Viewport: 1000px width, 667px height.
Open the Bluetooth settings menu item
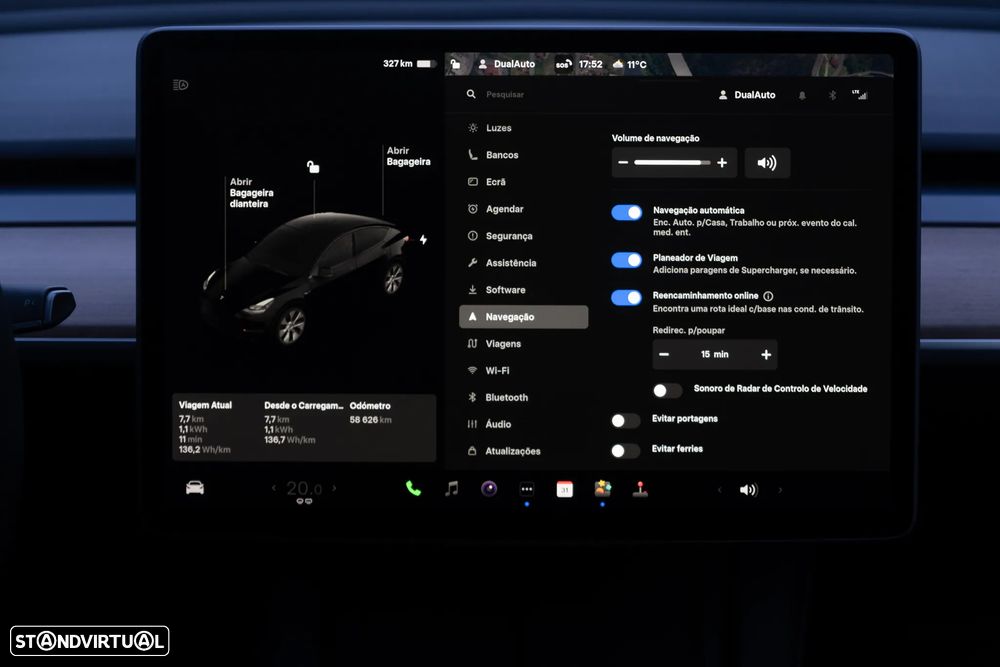524,397
